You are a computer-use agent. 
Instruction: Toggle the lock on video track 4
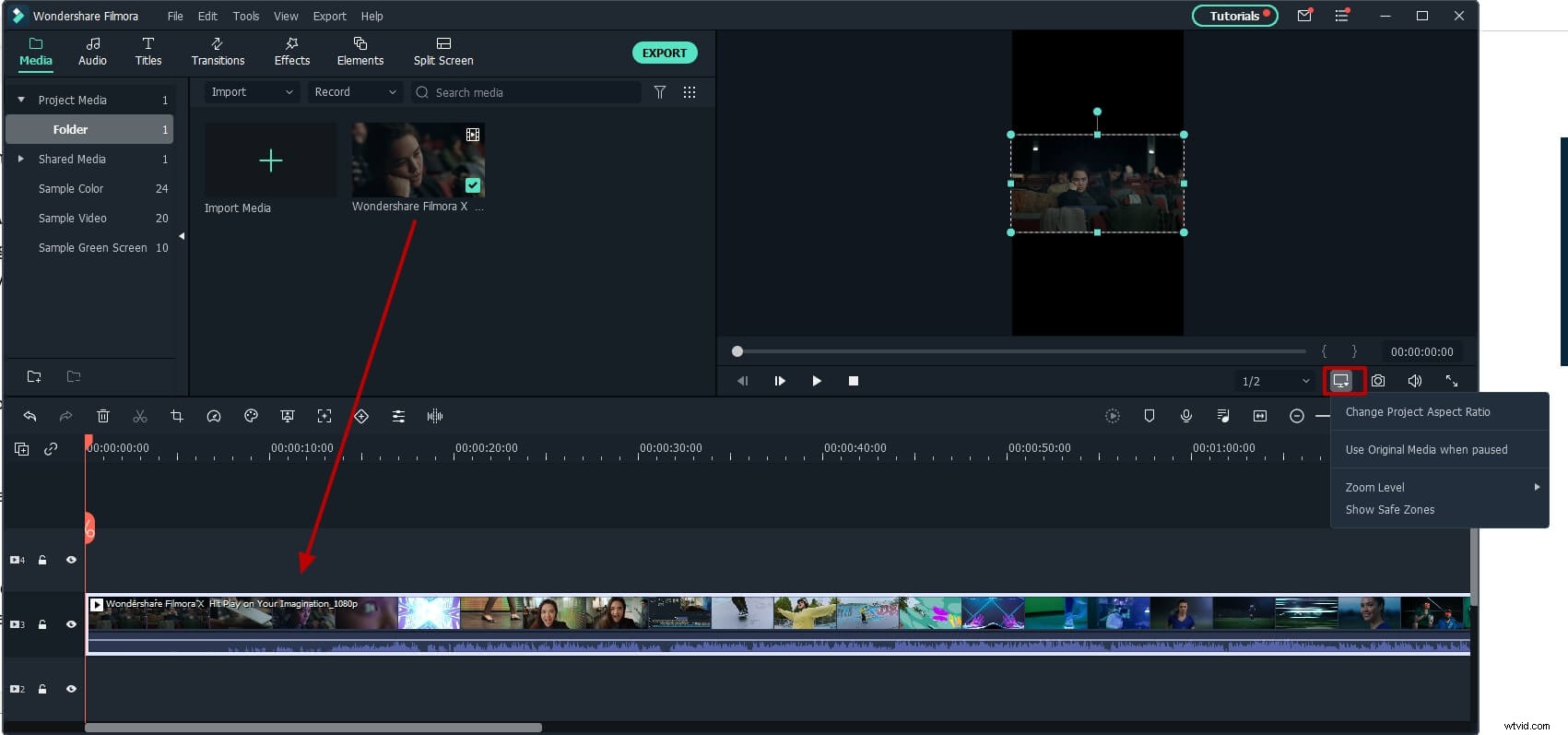point(42,560)
